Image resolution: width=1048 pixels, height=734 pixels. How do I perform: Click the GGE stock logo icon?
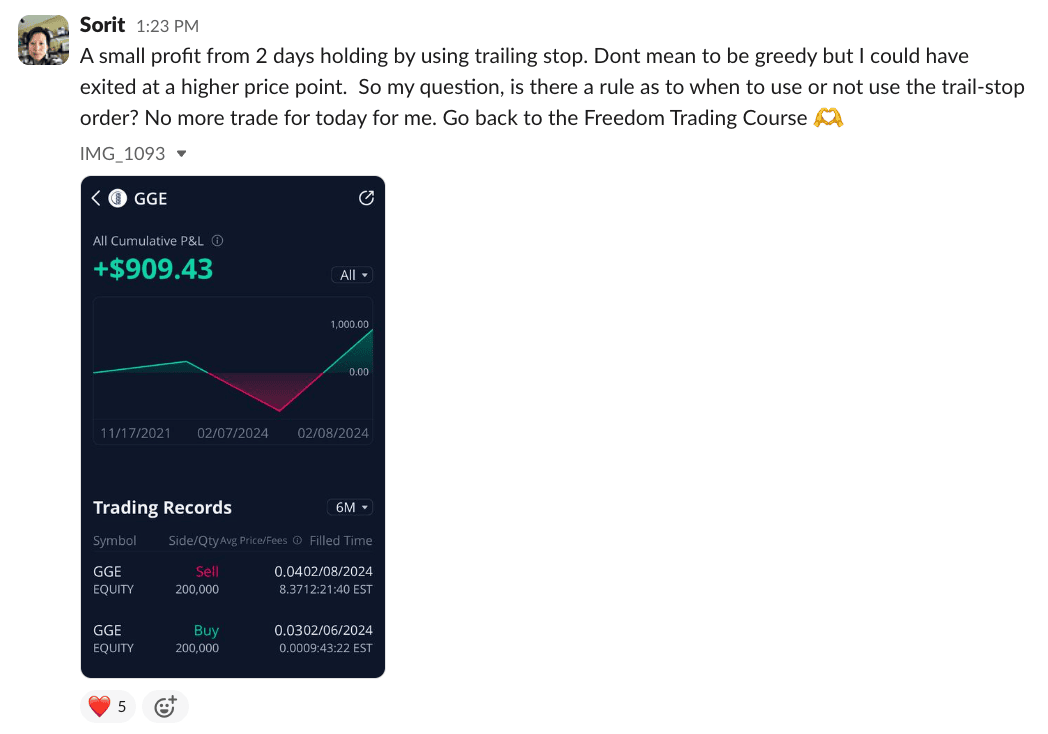(x=117, y=198)
